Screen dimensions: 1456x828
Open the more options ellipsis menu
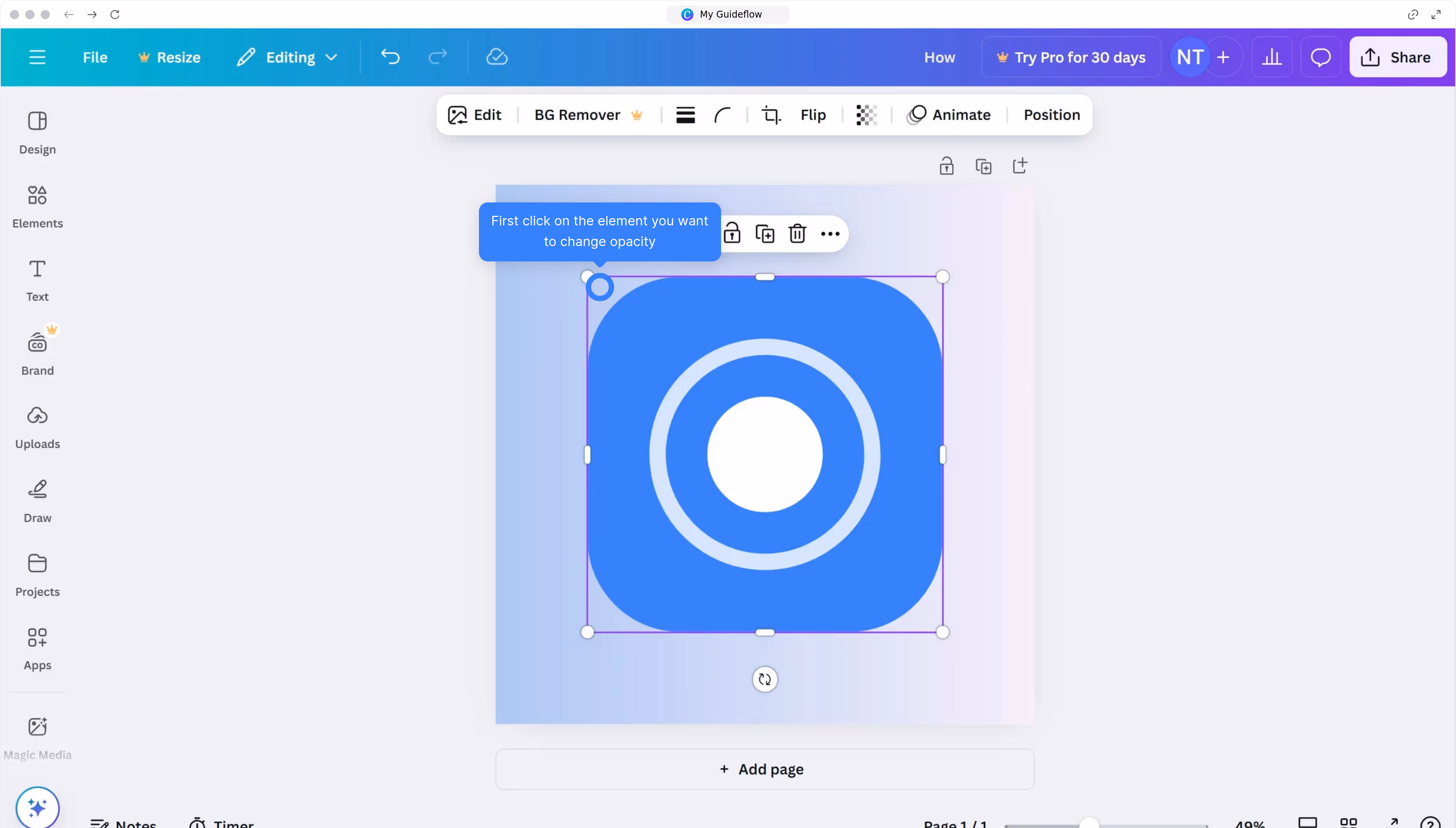(830, 234)
